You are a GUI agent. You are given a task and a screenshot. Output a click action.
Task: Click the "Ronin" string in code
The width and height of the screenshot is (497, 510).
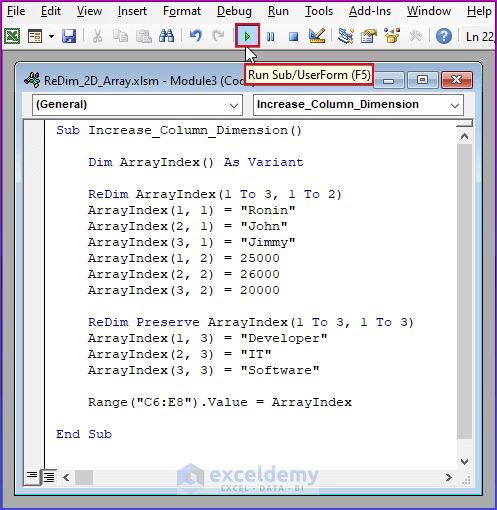[268, 210]
